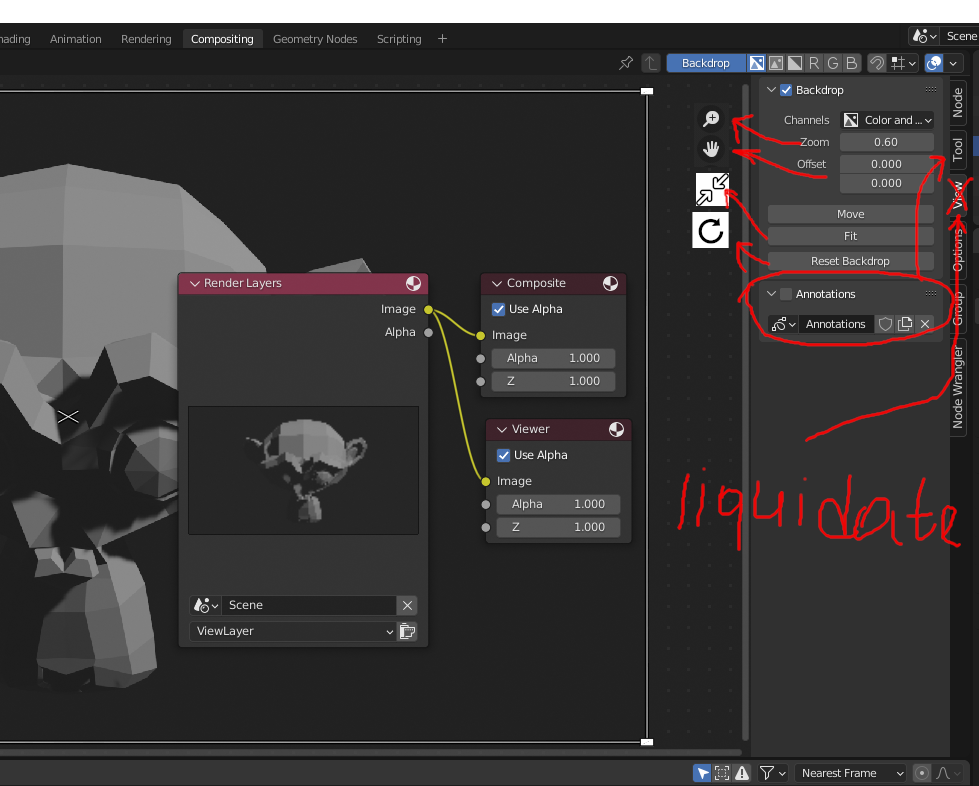Click the pan hand gizmo icon
This screenshot has height=786, width=979.
(711, 149)
